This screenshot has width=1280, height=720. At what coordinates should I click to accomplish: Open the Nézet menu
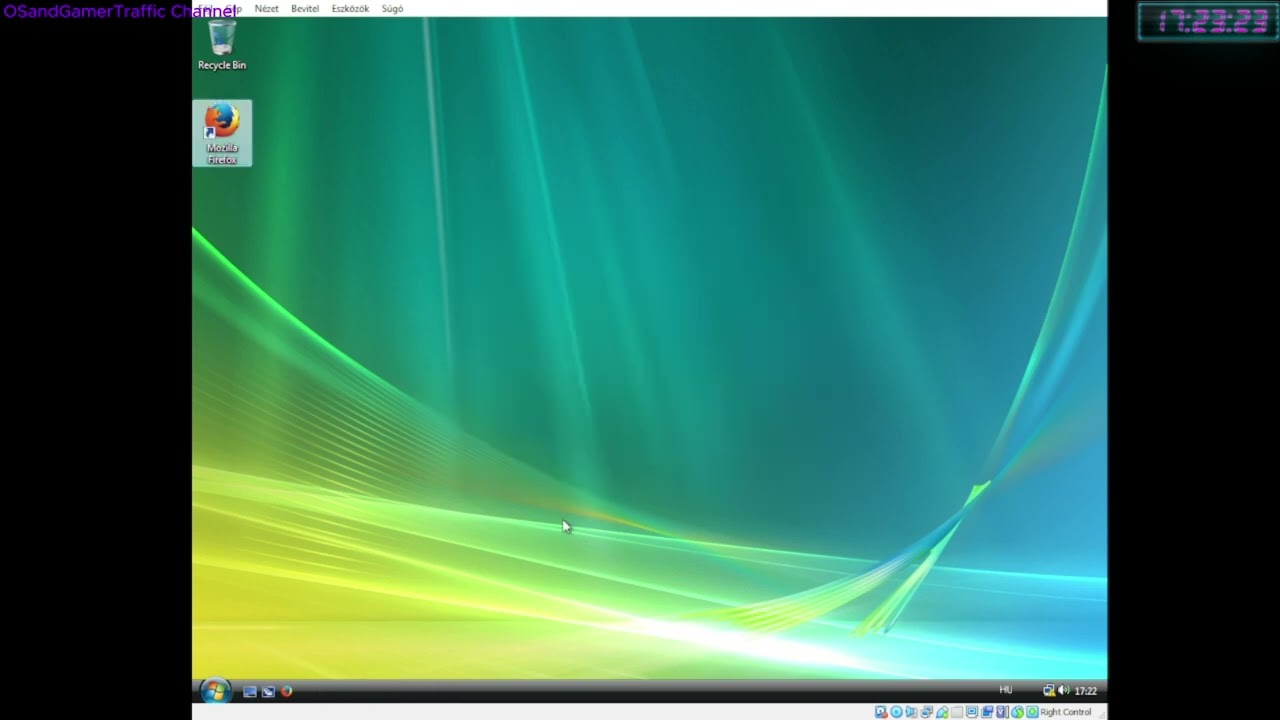coord(267,9)
